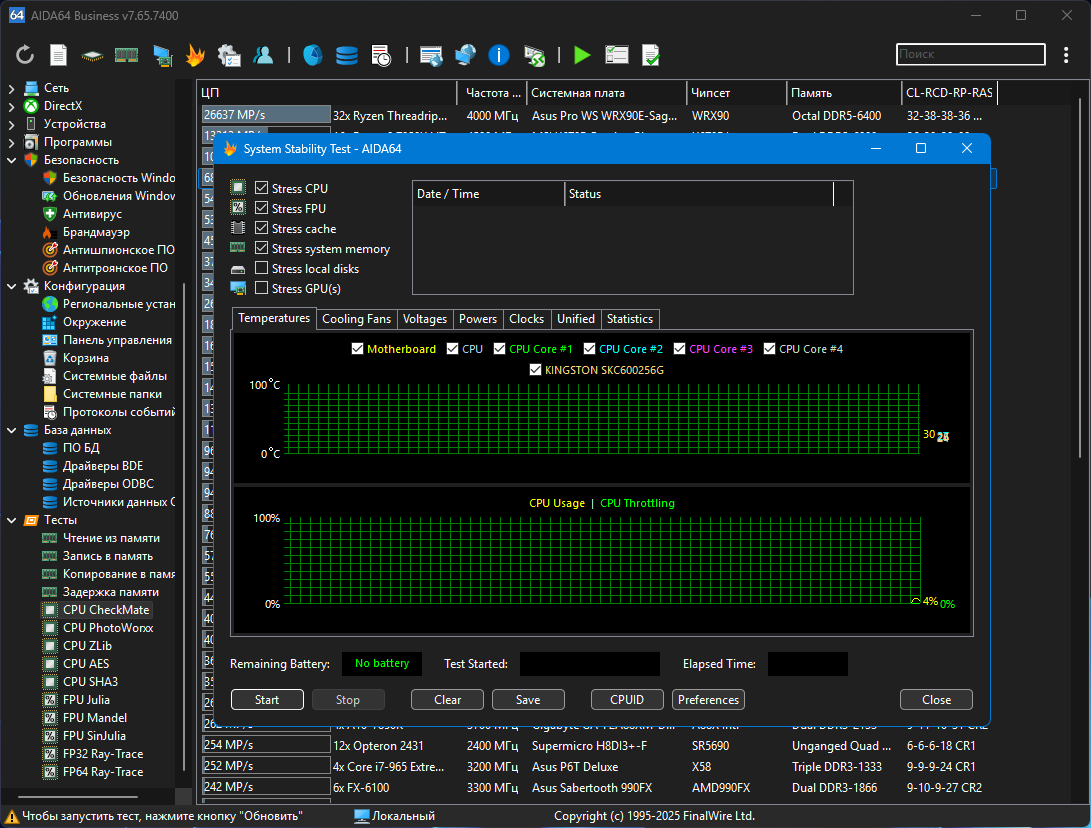This screenshot has width=1091, height=828.
Task: Toggle the KINGSTON SKC600256G graph checkbox
Action: pos(535,369)
